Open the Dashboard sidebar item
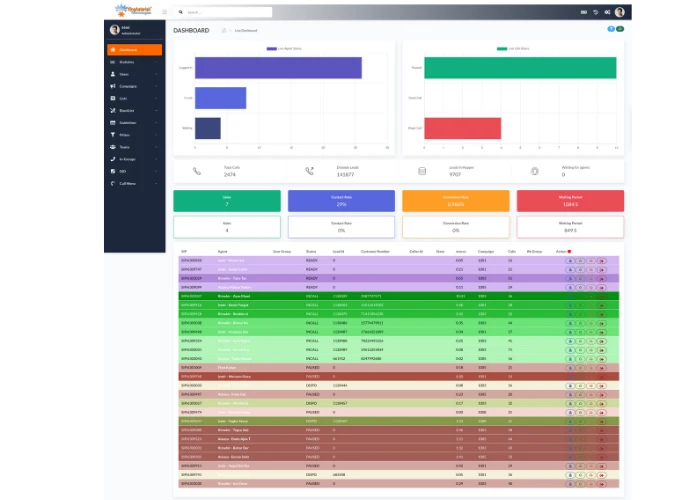This screenshot has width=700, height=500. (134, 50)
